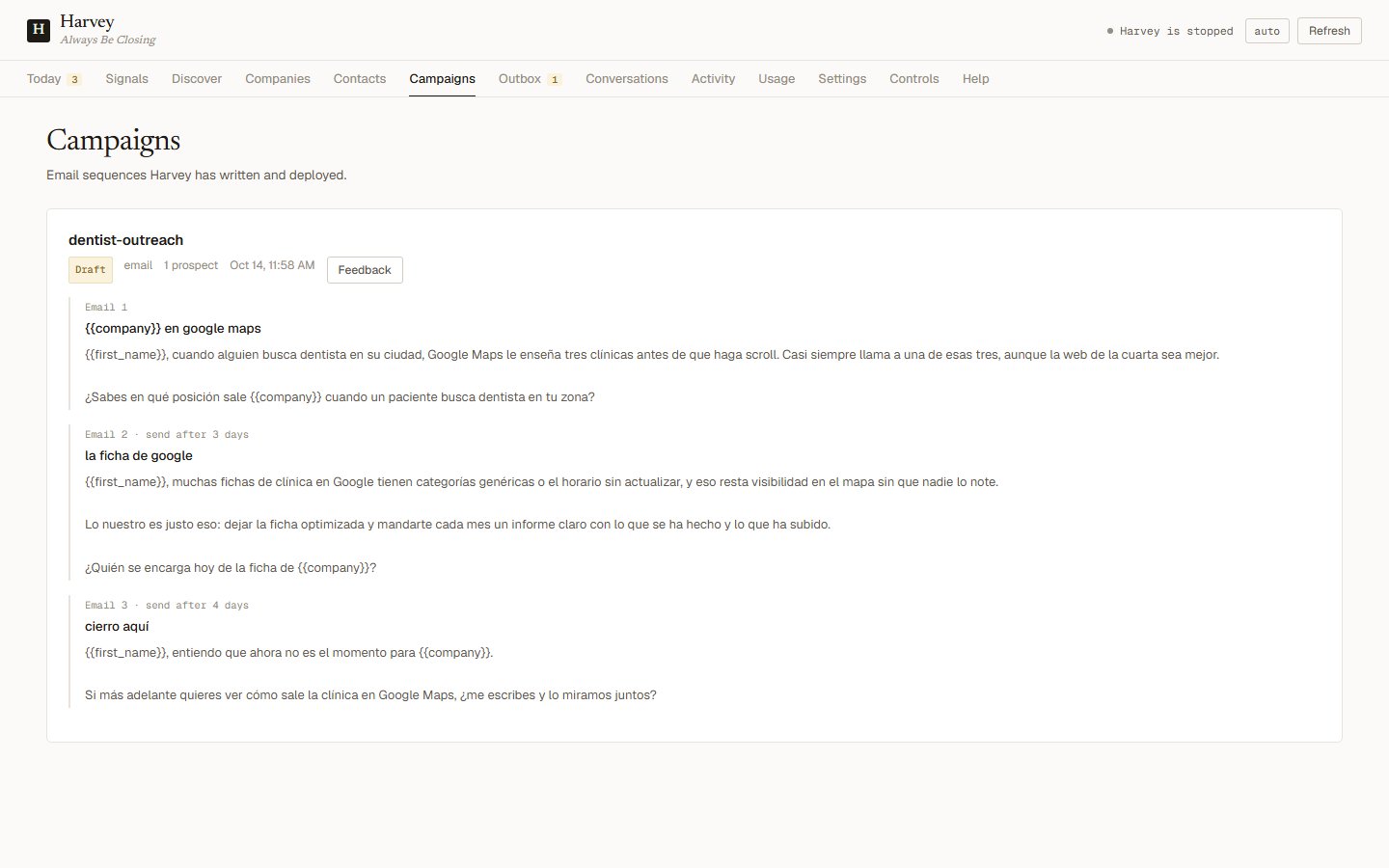Click the 'Always Be Closing' tagline

coord(108,41)
